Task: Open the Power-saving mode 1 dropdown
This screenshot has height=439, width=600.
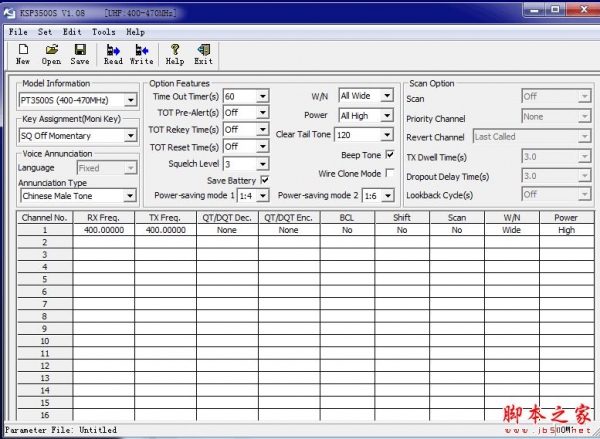Action: [x=262, y=196]
